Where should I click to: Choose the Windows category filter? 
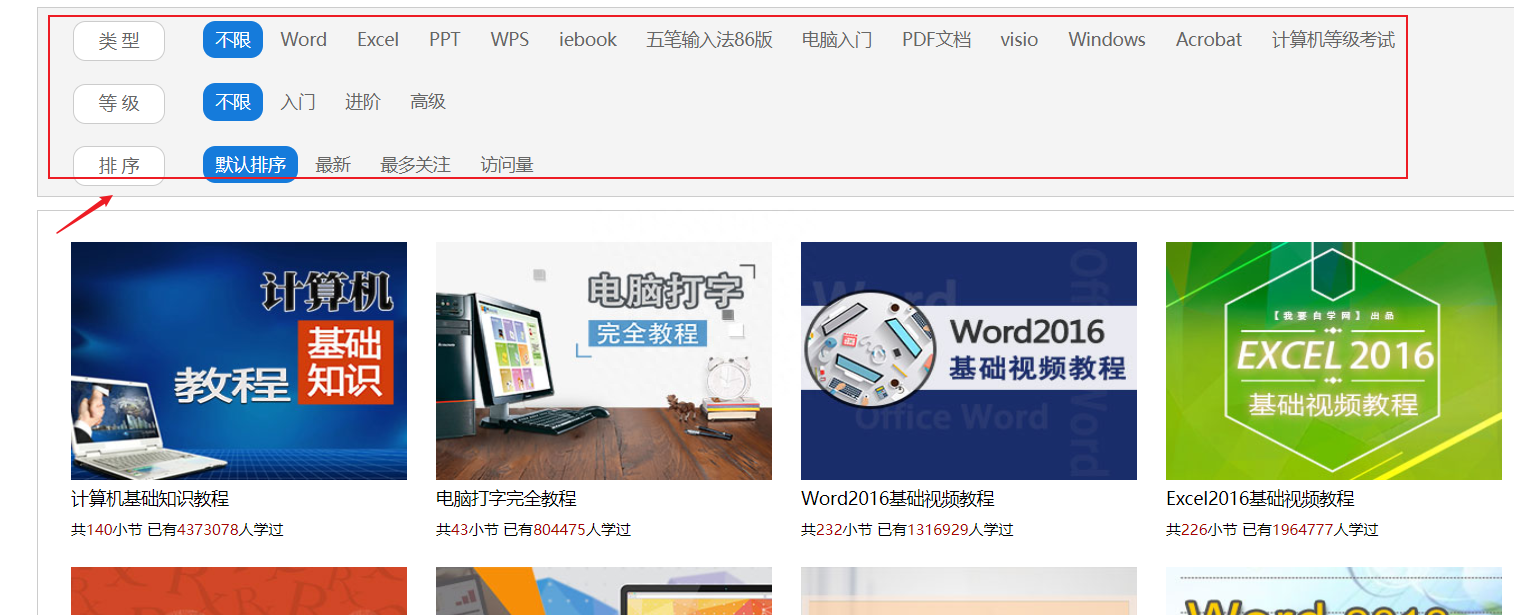1107,40
